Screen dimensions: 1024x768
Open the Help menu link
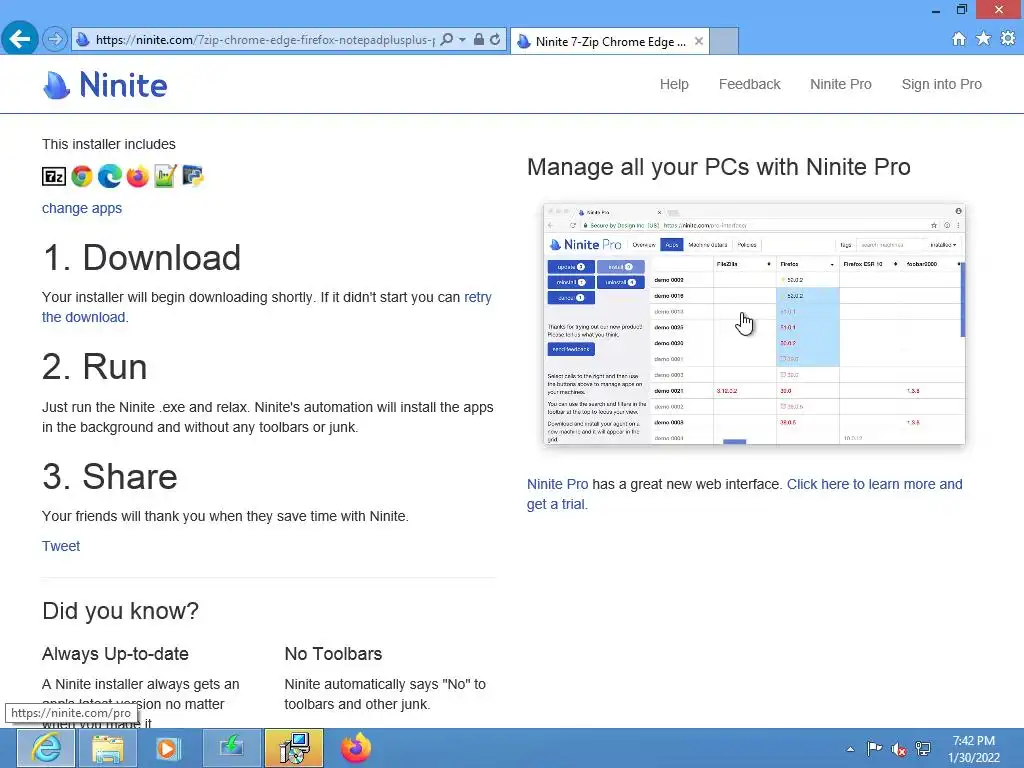(x=674, y=84)
